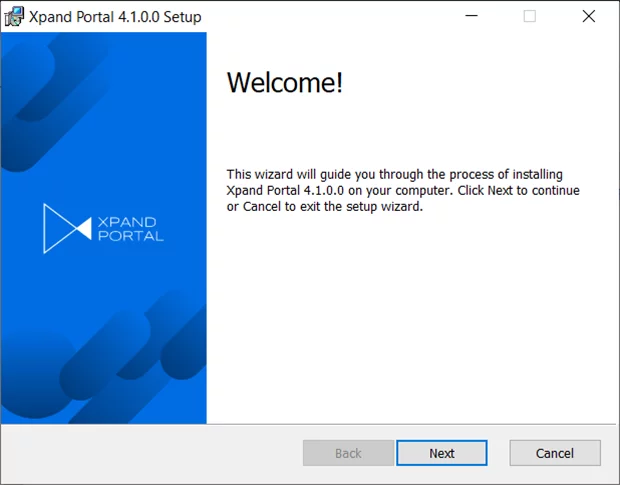Click the grayed-out maximize button
Screen dimensions: 620x485
coord(530,16)
